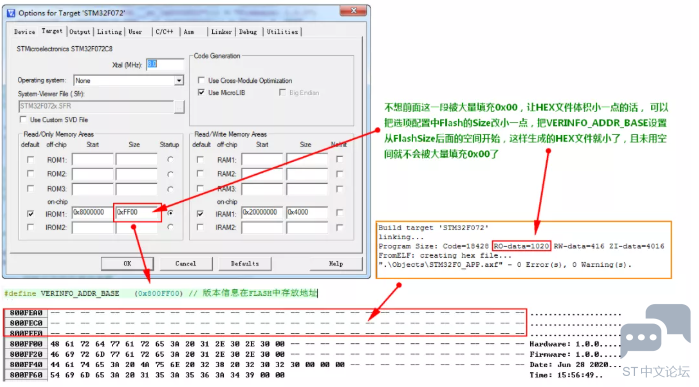Check the IRAM2 NoInit checkbox

pyautogui.click(x=340, y=227)
